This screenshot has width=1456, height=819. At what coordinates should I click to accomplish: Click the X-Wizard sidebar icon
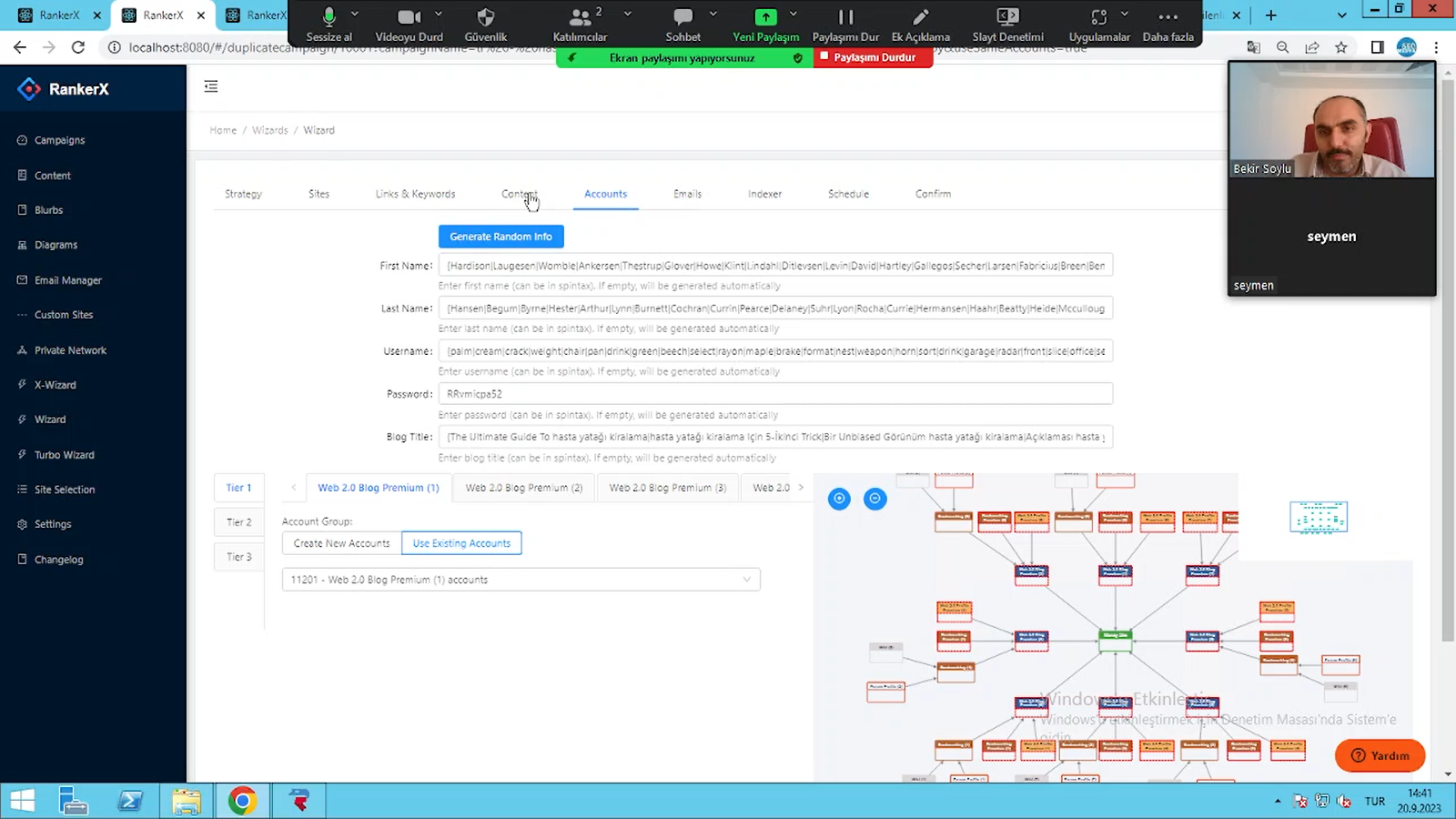pos(22,385)
